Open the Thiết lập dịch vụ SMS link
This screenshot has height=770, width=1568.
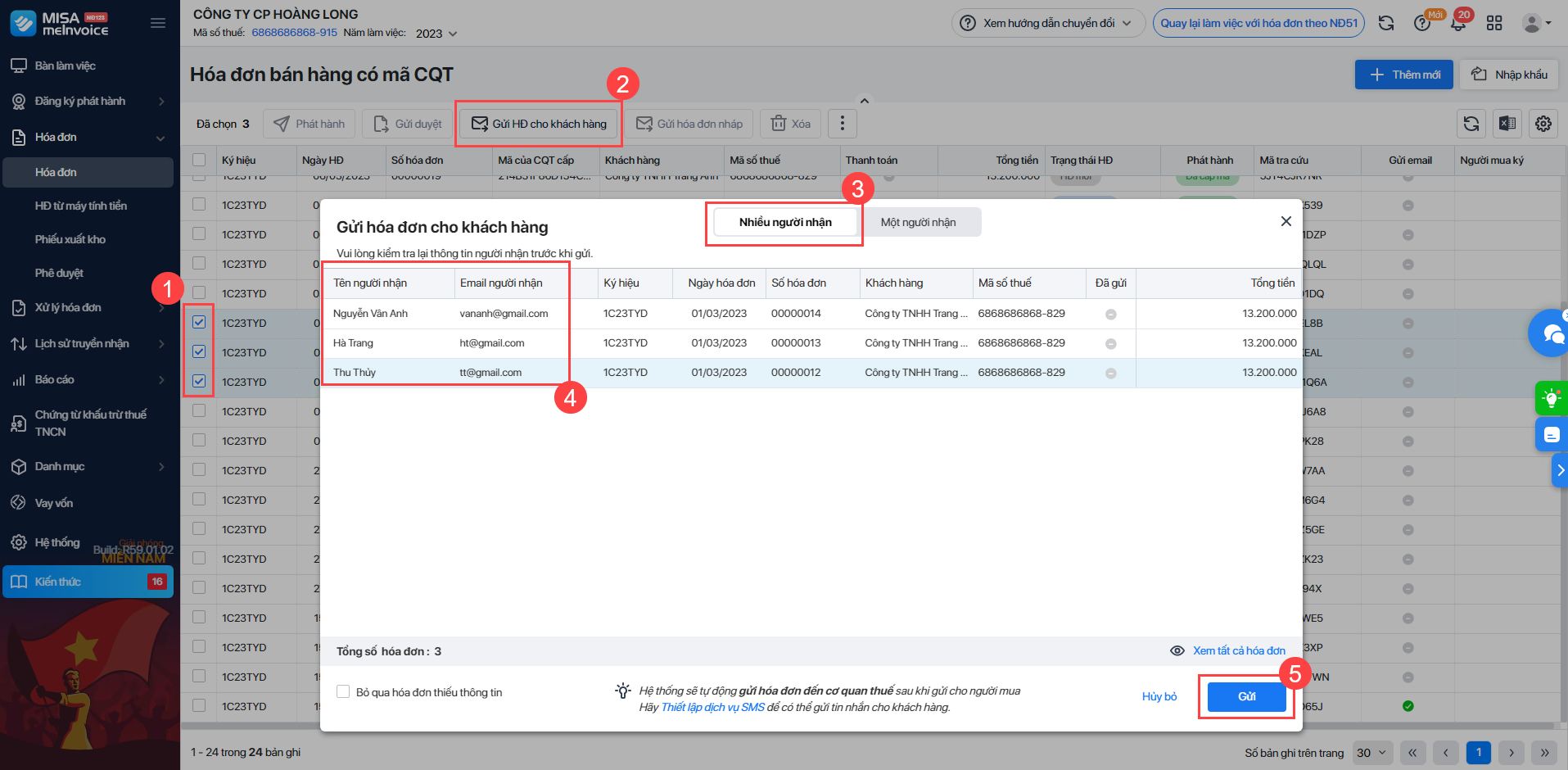click(x=712, y=707)
